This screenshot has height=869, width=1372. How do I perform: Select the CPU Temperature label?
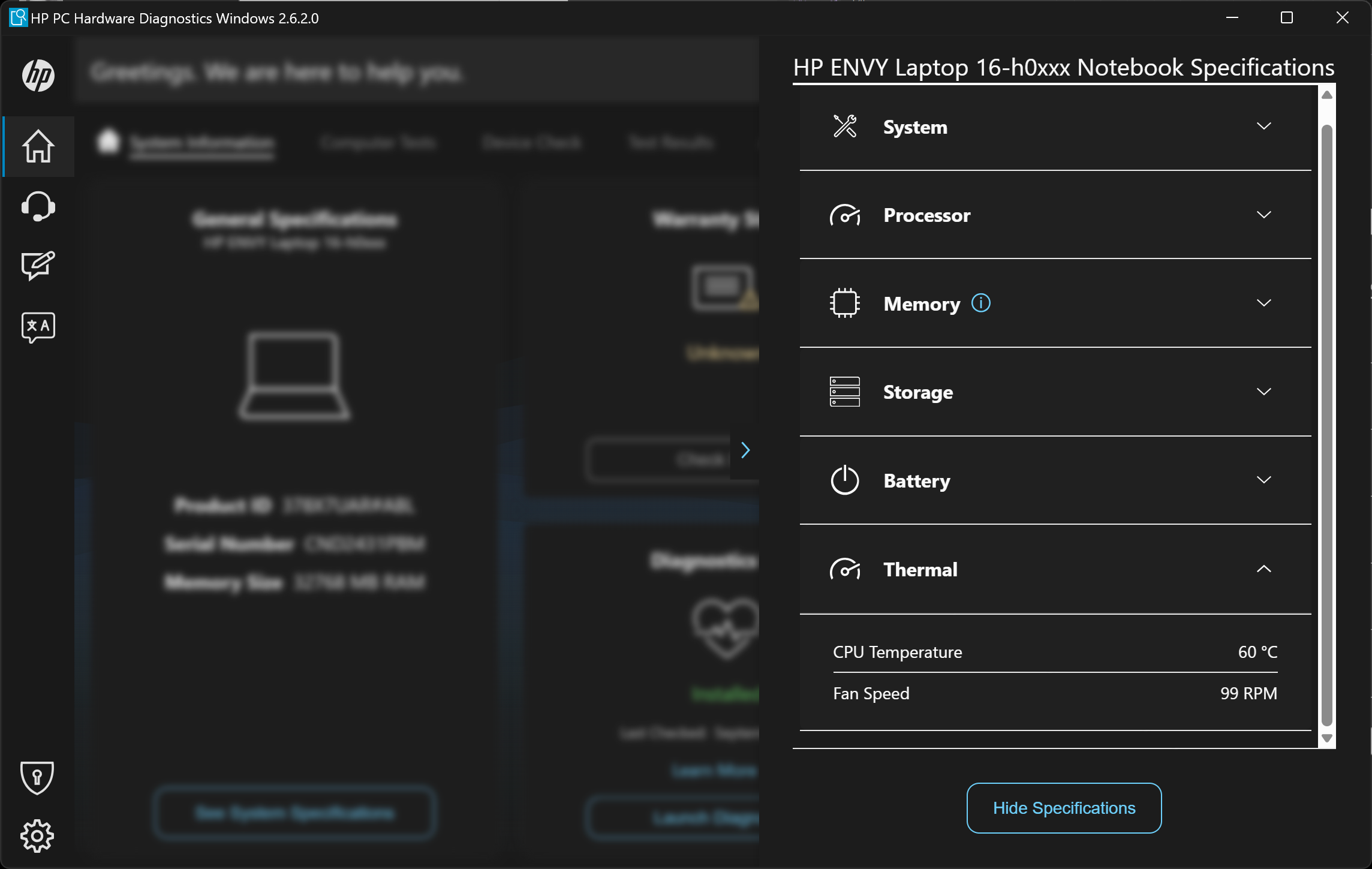click(897, 652)
